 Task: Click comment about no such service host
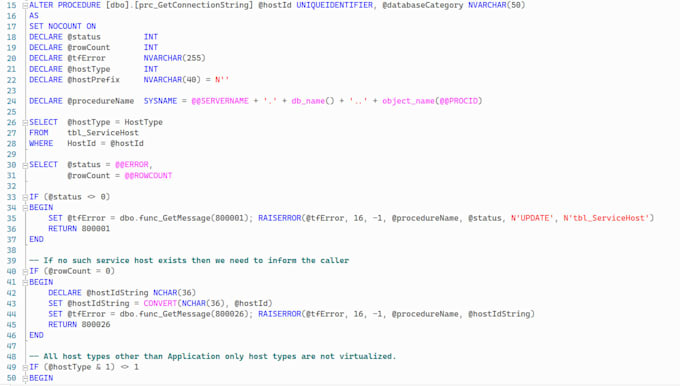(x=189, y=261)
